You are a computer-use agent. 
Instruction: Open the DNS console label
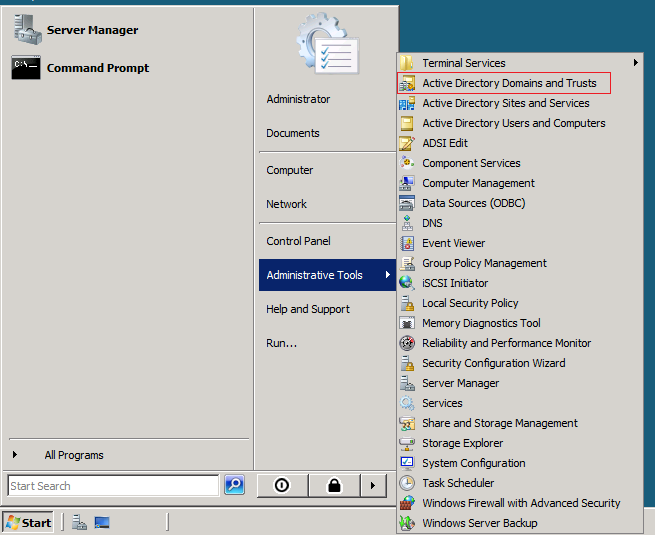click(x=432, y=223)
